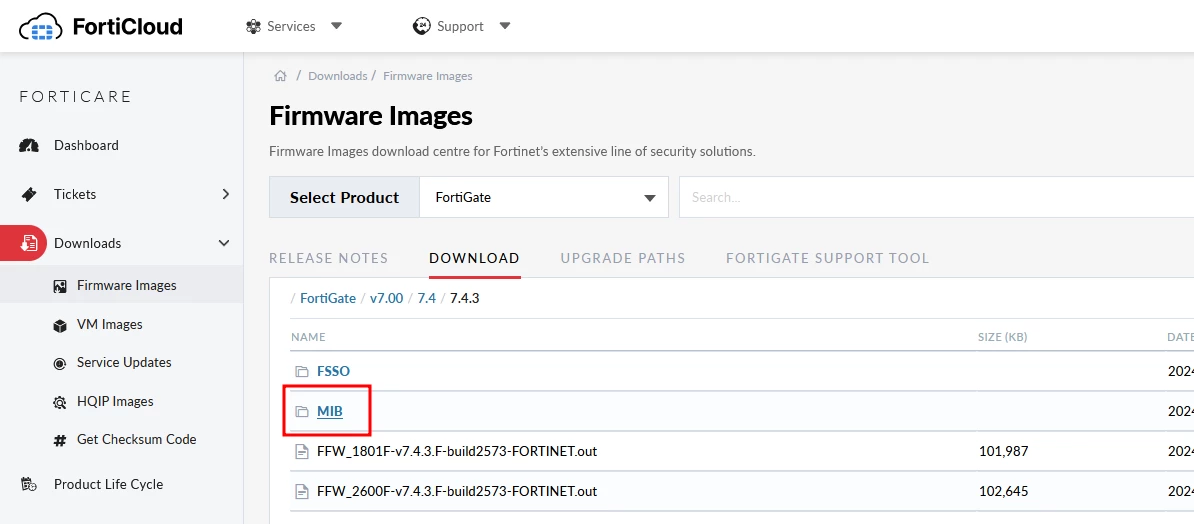The width and height of the screenshot is (1194, 524).
Task: Click the home breadcrumb icon
Action: pyautogui.click(x=280, y=76)
